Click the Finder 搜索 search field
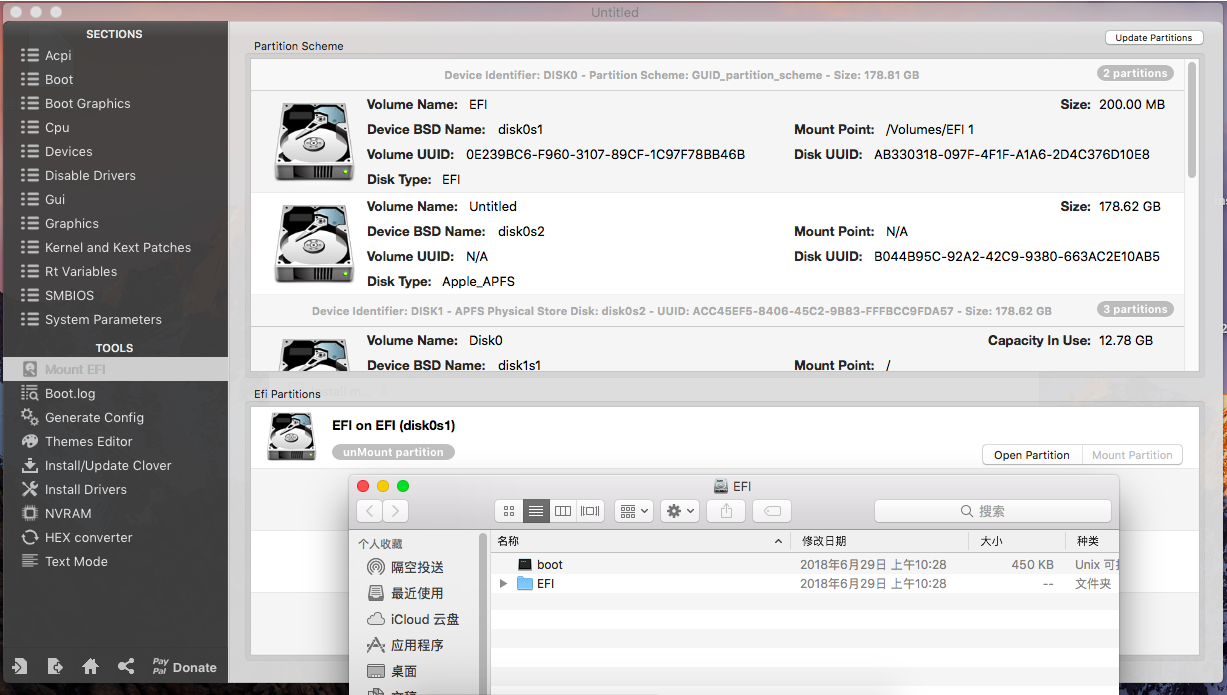1227x695 pixels. click(x=992, y=511)
